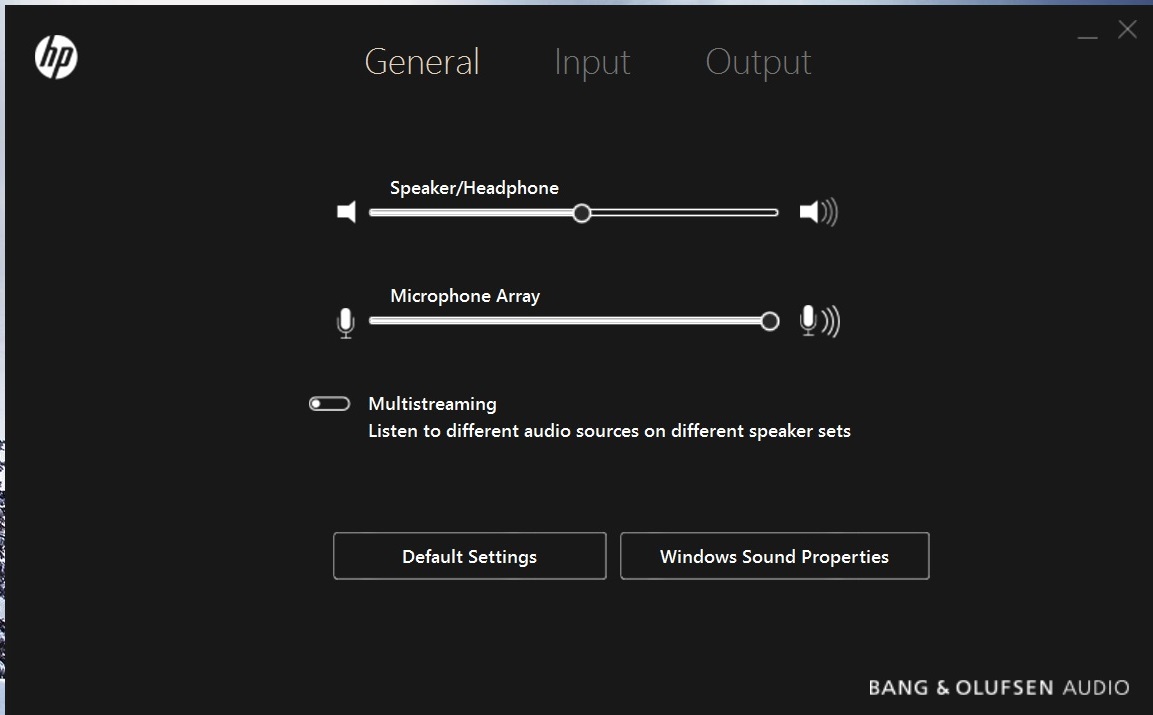
Task: Open the Input tab
Action: coord(592,62)
